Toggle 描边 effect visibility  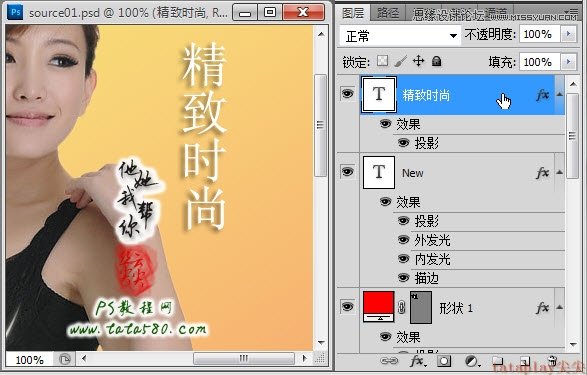[403, 278]
